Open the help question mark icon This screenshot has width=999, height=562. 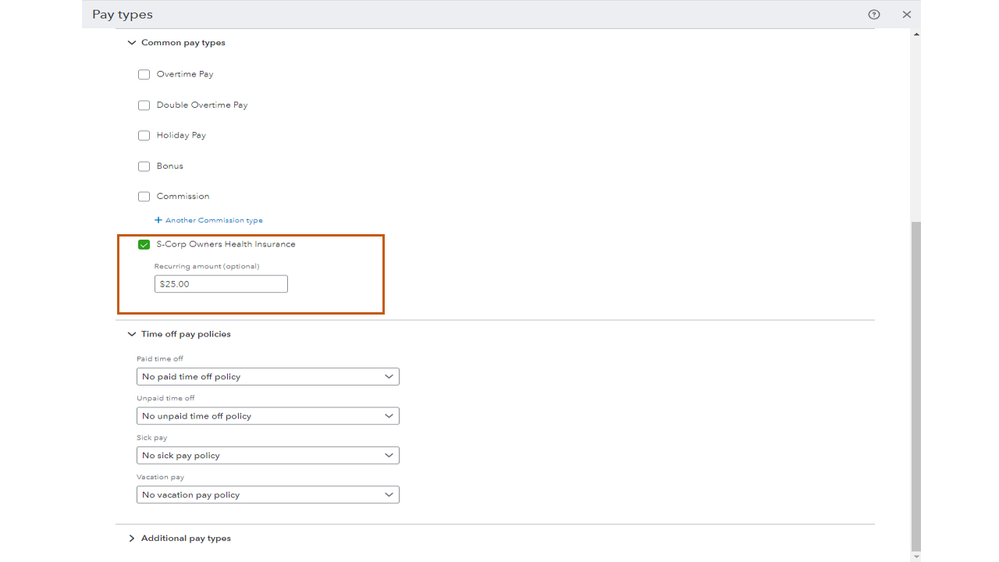coord(874,15)
